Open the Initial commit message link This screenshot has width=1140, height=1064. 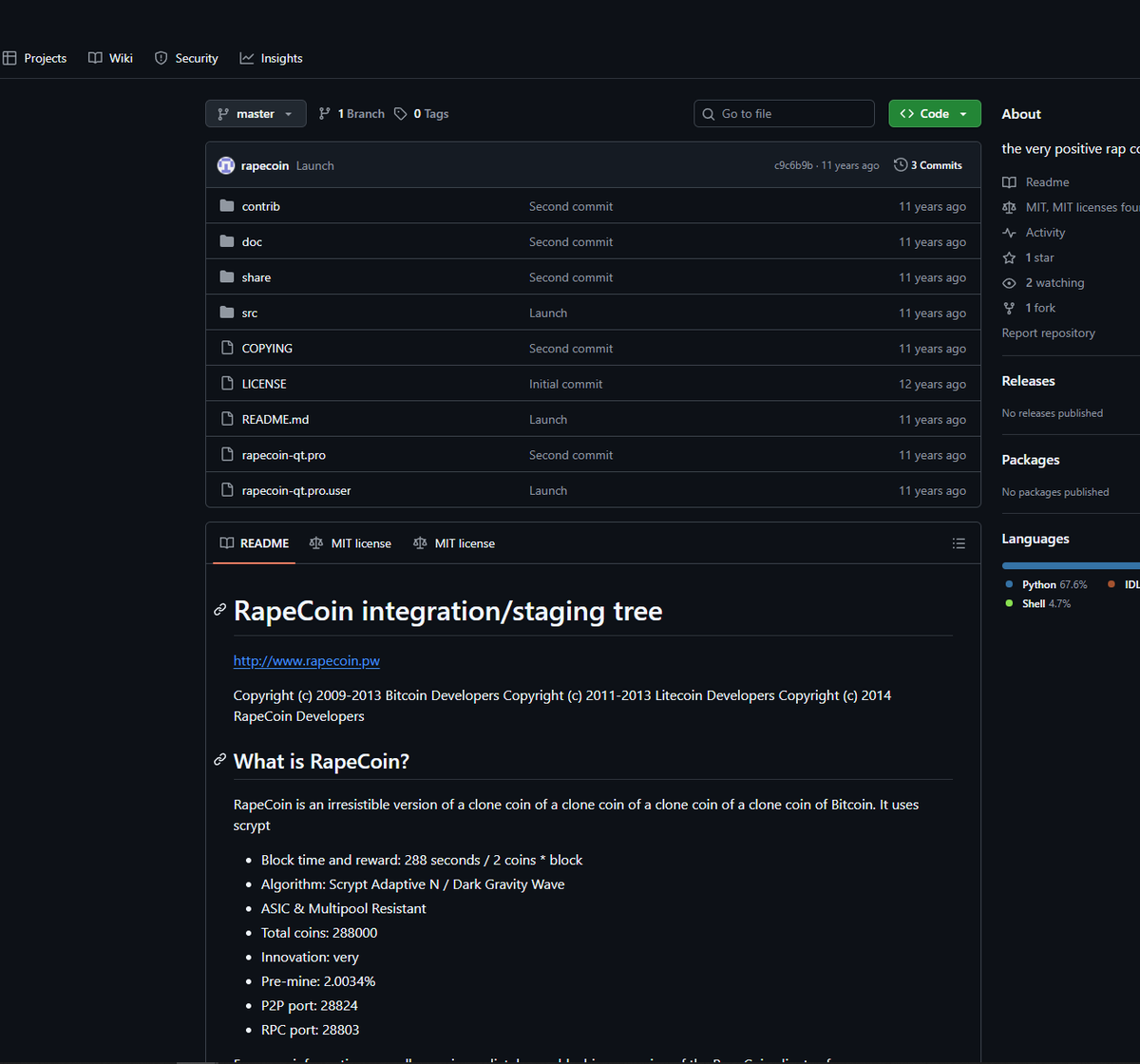pyautogui.click(x=566, y=384)
